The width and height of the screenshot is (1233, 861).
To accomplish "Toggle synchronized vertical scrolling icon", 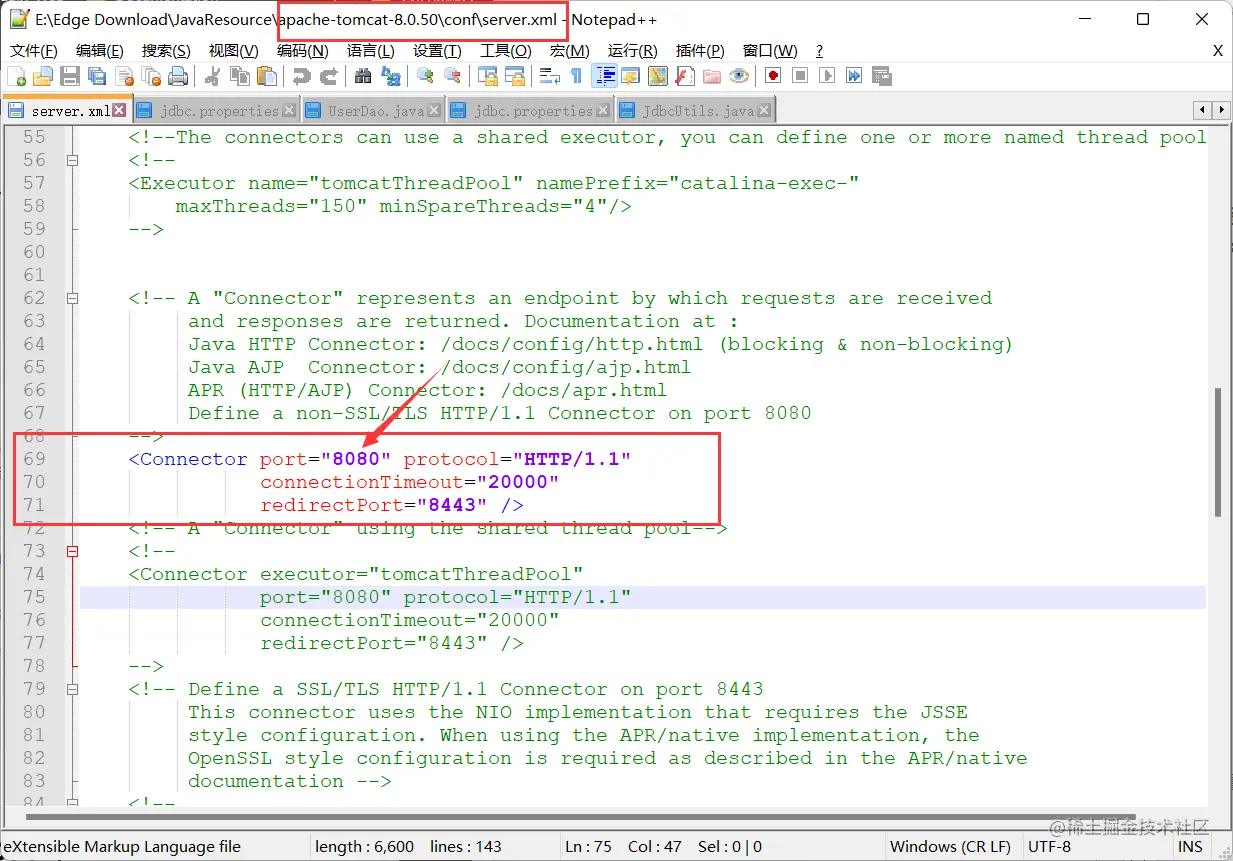I will (488, 76).
